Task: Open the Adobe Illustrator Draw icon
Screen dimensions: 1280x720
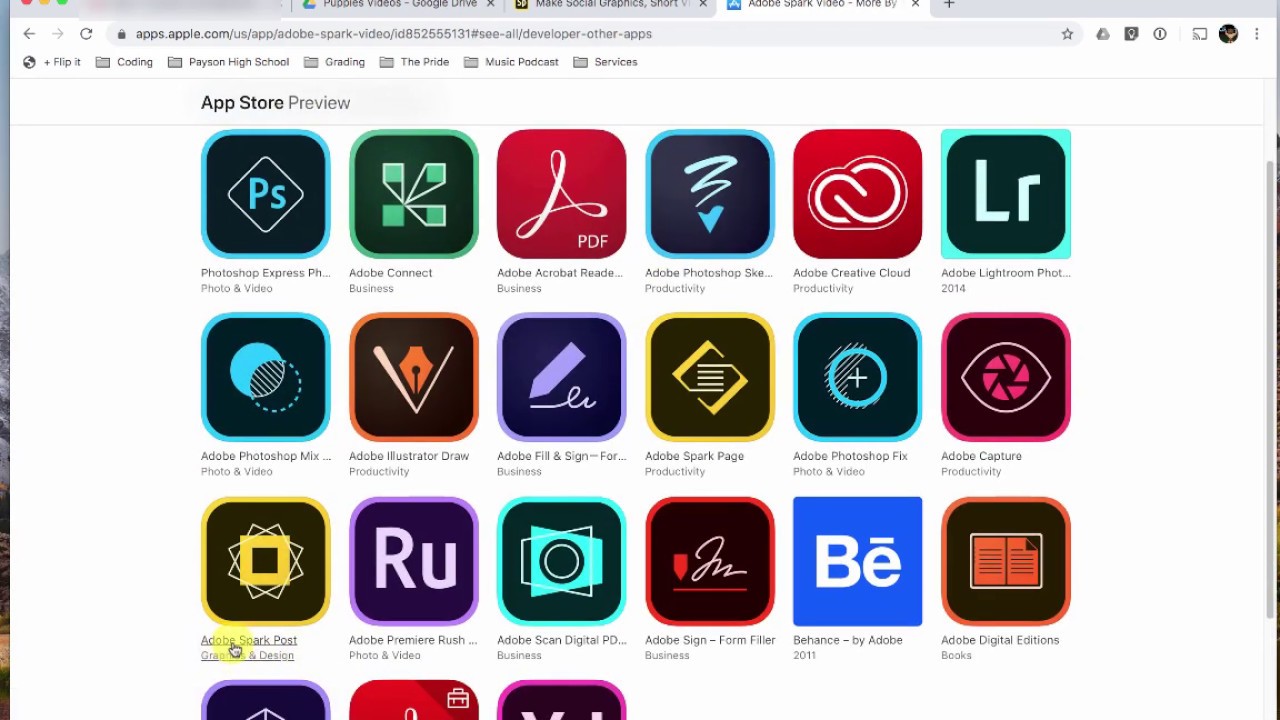Action: point(413,377)
